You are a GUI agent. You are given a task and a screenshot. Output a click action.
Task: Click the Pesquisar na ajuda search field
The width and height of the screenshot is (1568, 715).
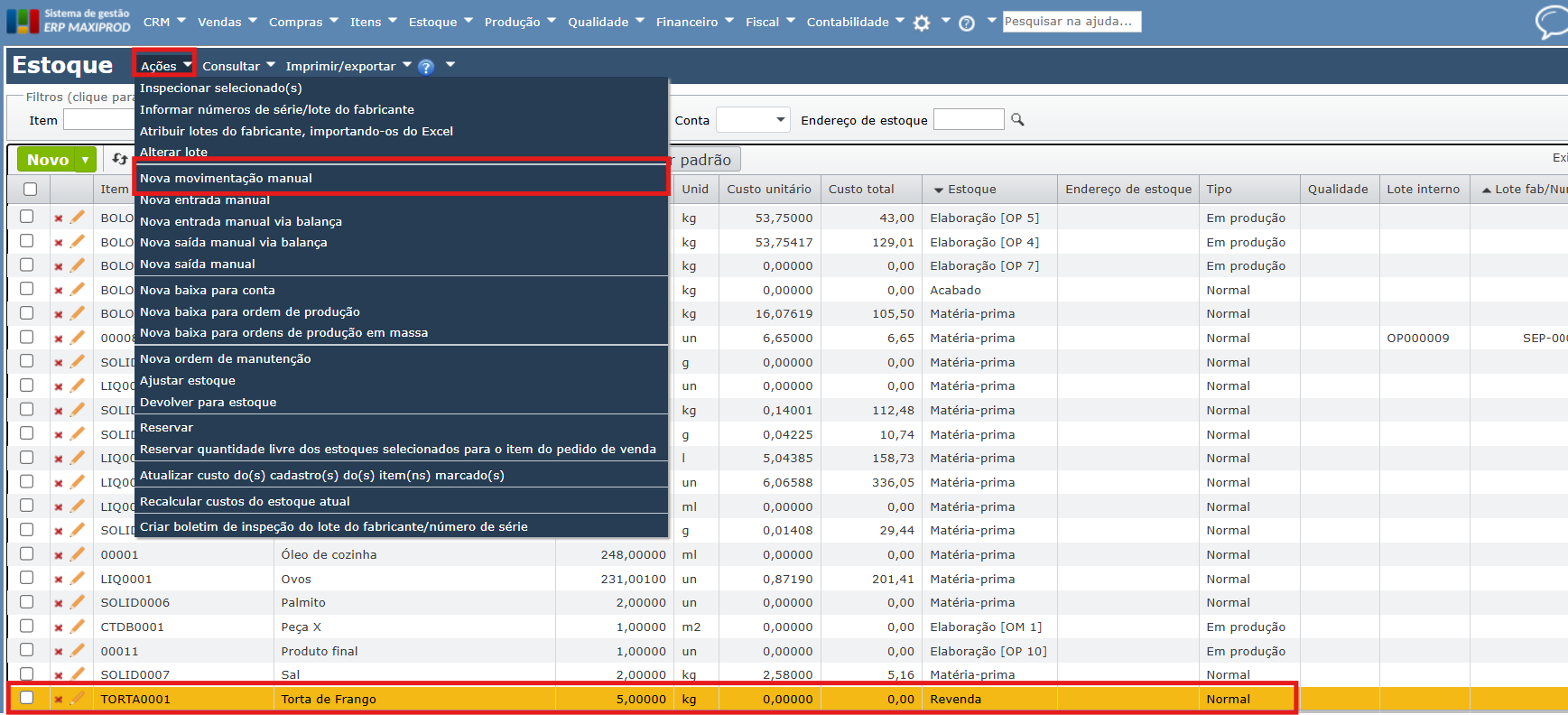1071,22
